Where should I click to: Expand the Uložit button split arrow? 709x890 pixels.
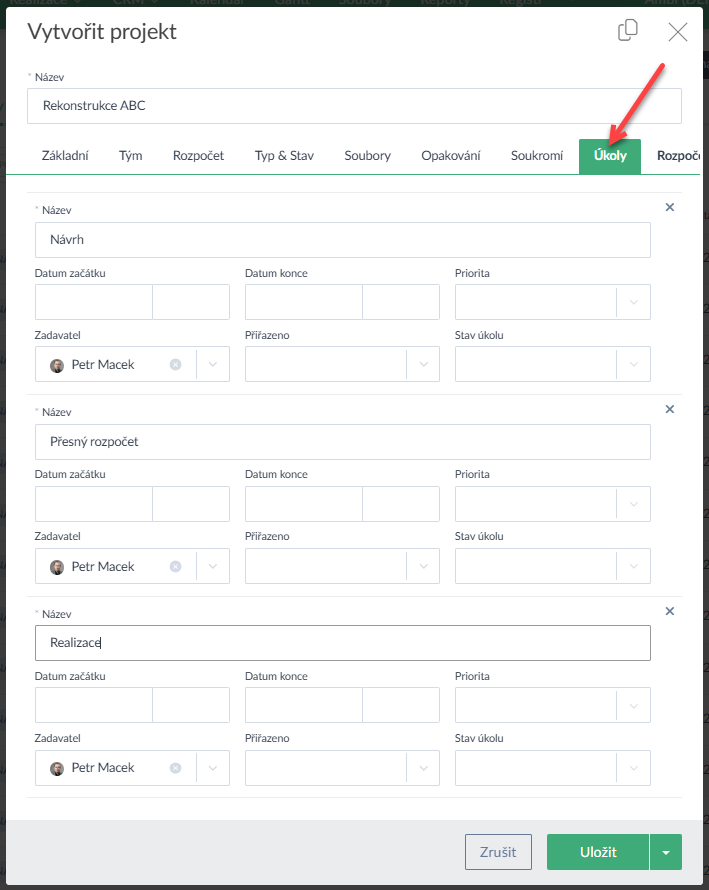click(666, 853)
